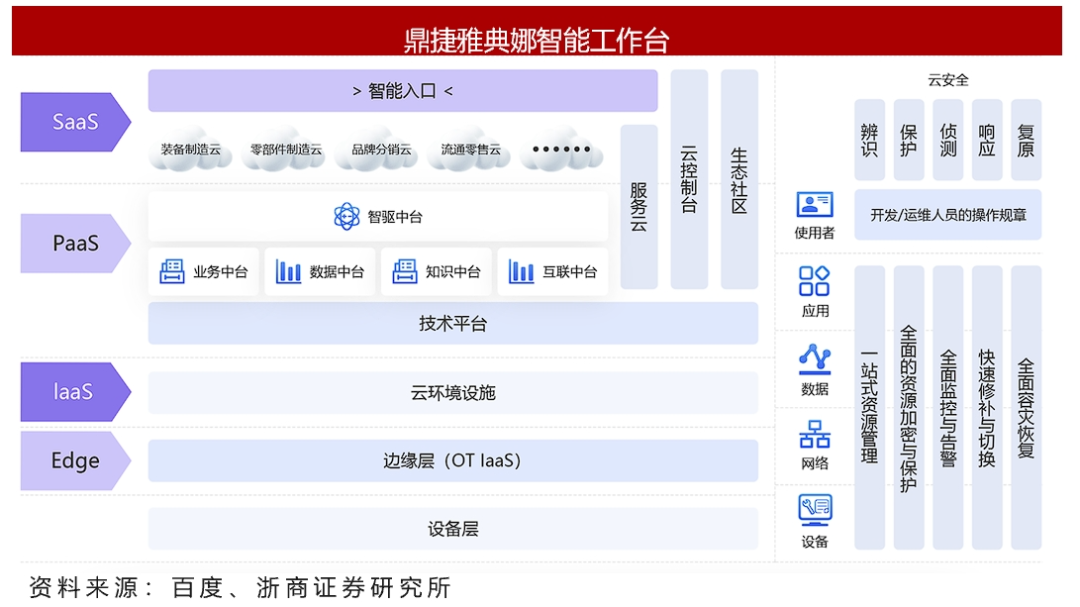Select the printer icon beside 知识中台

click(405, 271)
